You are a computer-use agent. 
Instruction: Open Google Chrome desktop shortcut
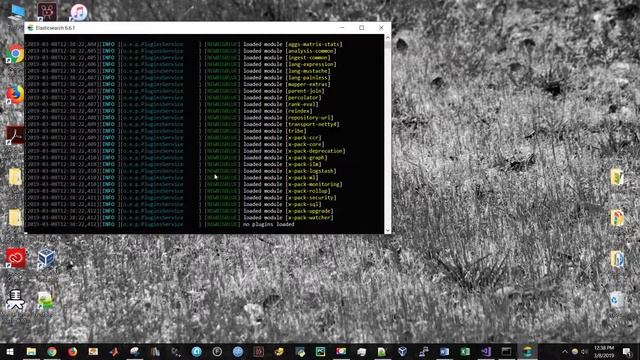click(x=15, y=54)
